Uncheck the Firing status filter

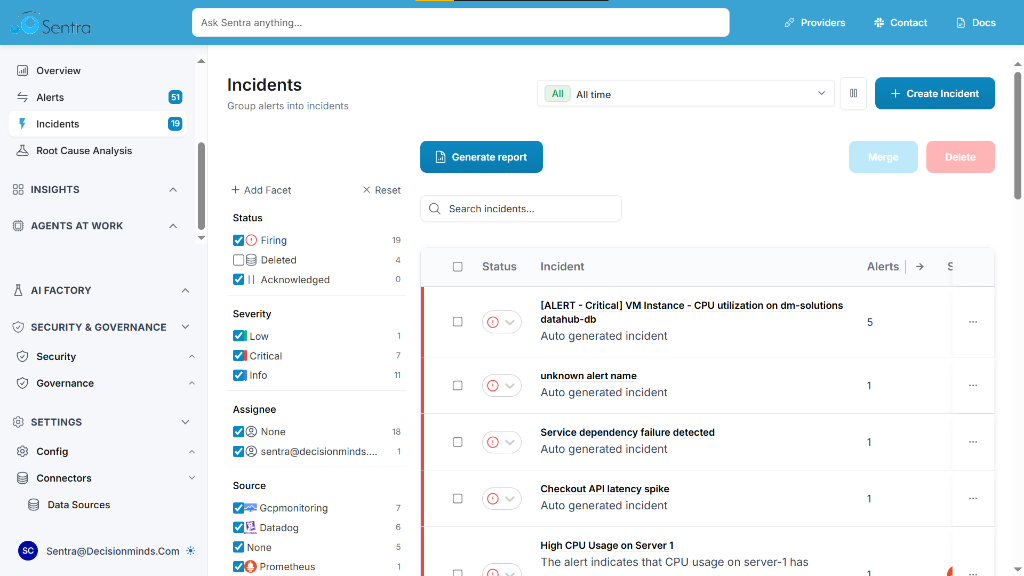pos(238,240)
